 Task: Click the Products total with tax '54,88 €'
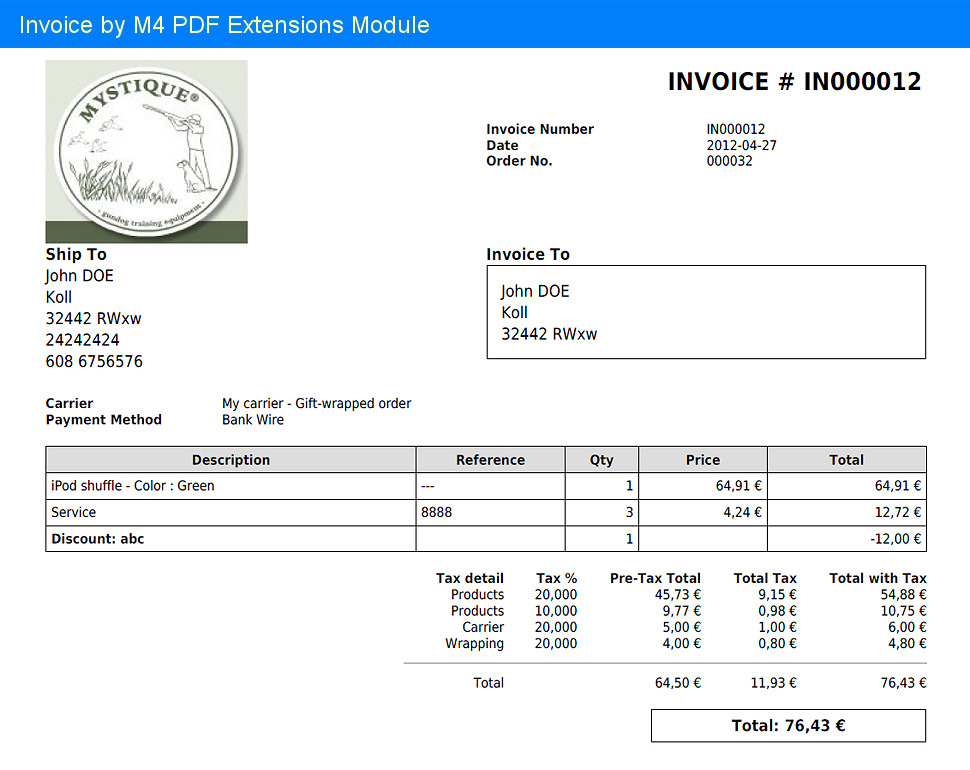pyautogui.click(x=903, y=594)
